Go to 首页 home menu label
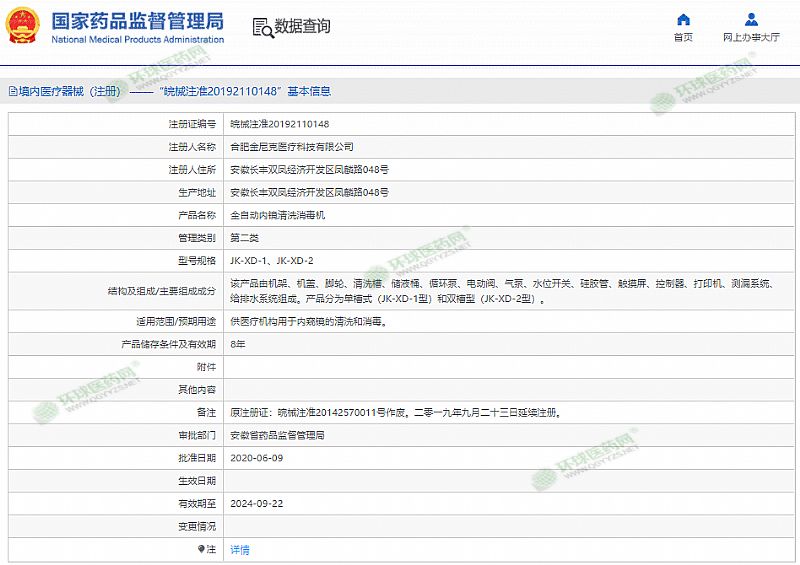 (x=683, y=38)
